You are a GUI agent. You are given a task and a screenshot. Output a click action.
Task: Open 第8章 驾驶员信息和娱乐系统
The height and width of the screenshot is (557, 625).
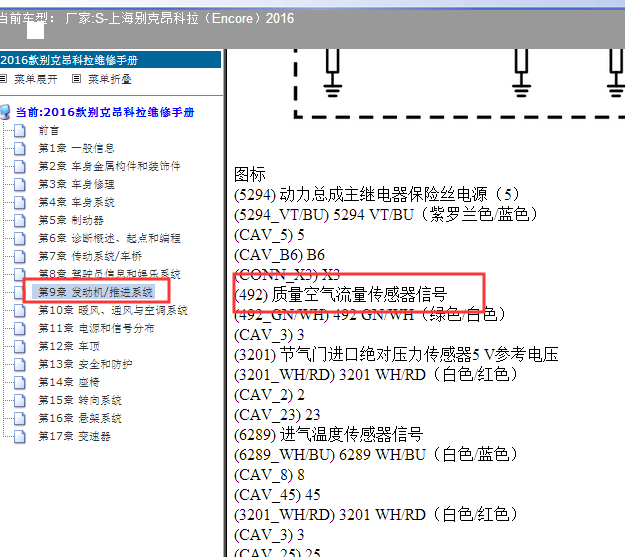pyautogui.click(x=109, y=274)
